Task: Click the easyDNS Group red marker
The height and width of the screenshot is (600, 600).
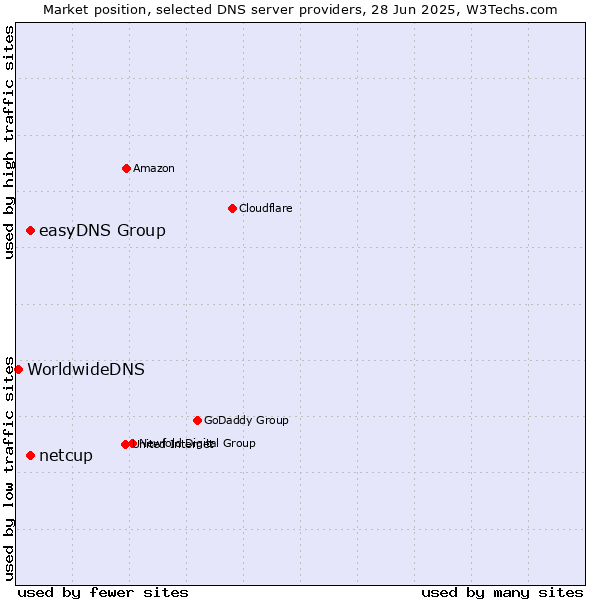Action: (x=31, y=230)
